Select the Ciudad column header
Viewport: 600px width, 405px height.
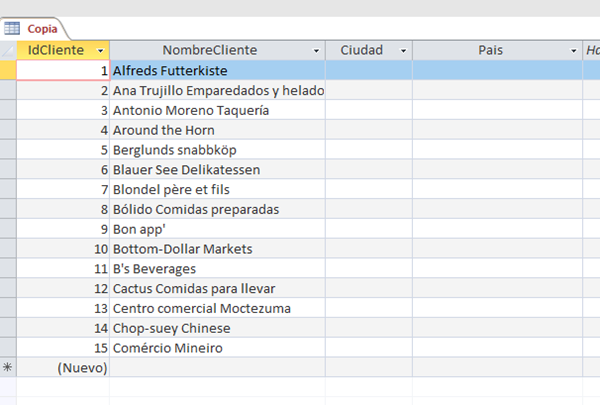pos(361,50)
